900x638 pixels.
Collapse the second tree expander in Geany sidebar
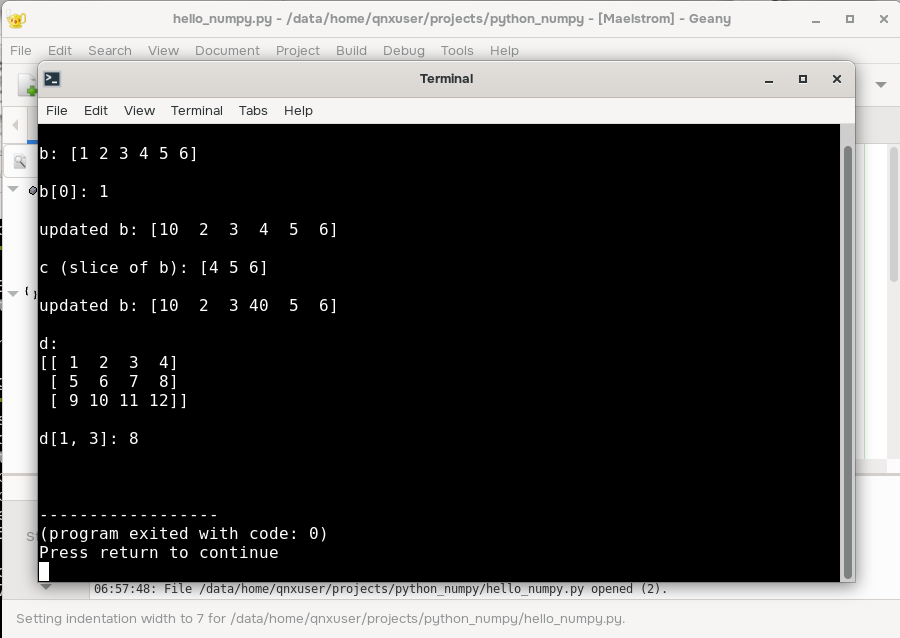13,293
